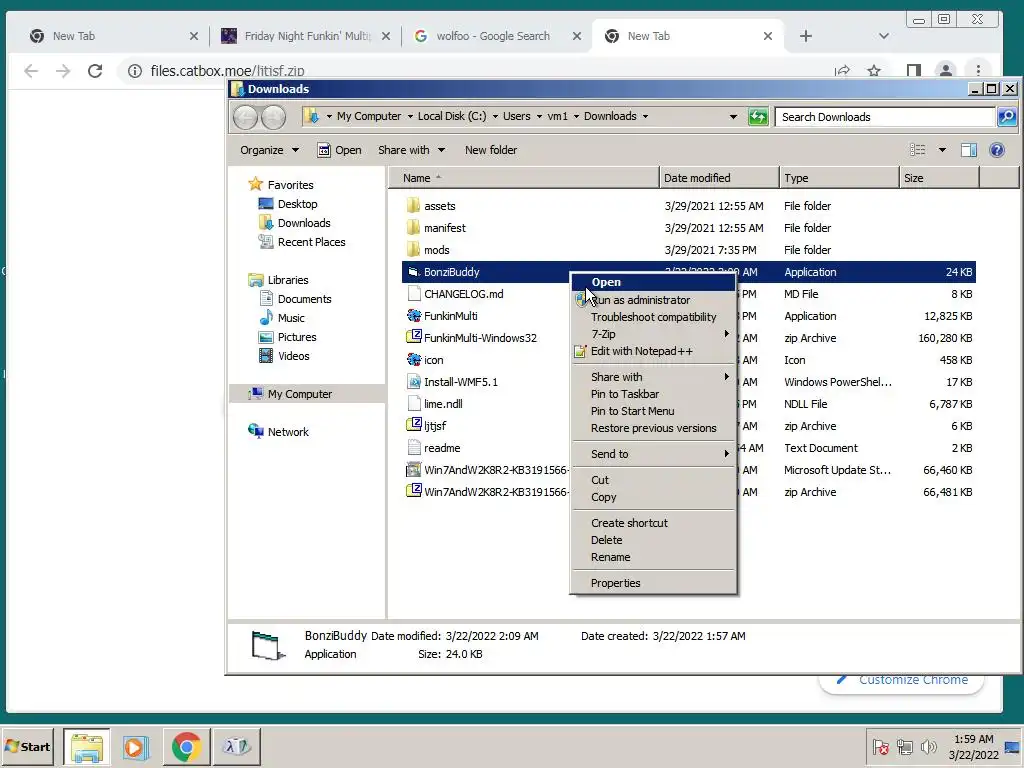The image size is (1024, 768).
Task: Open the Videos library in sidebar
Action: [283, 355]
